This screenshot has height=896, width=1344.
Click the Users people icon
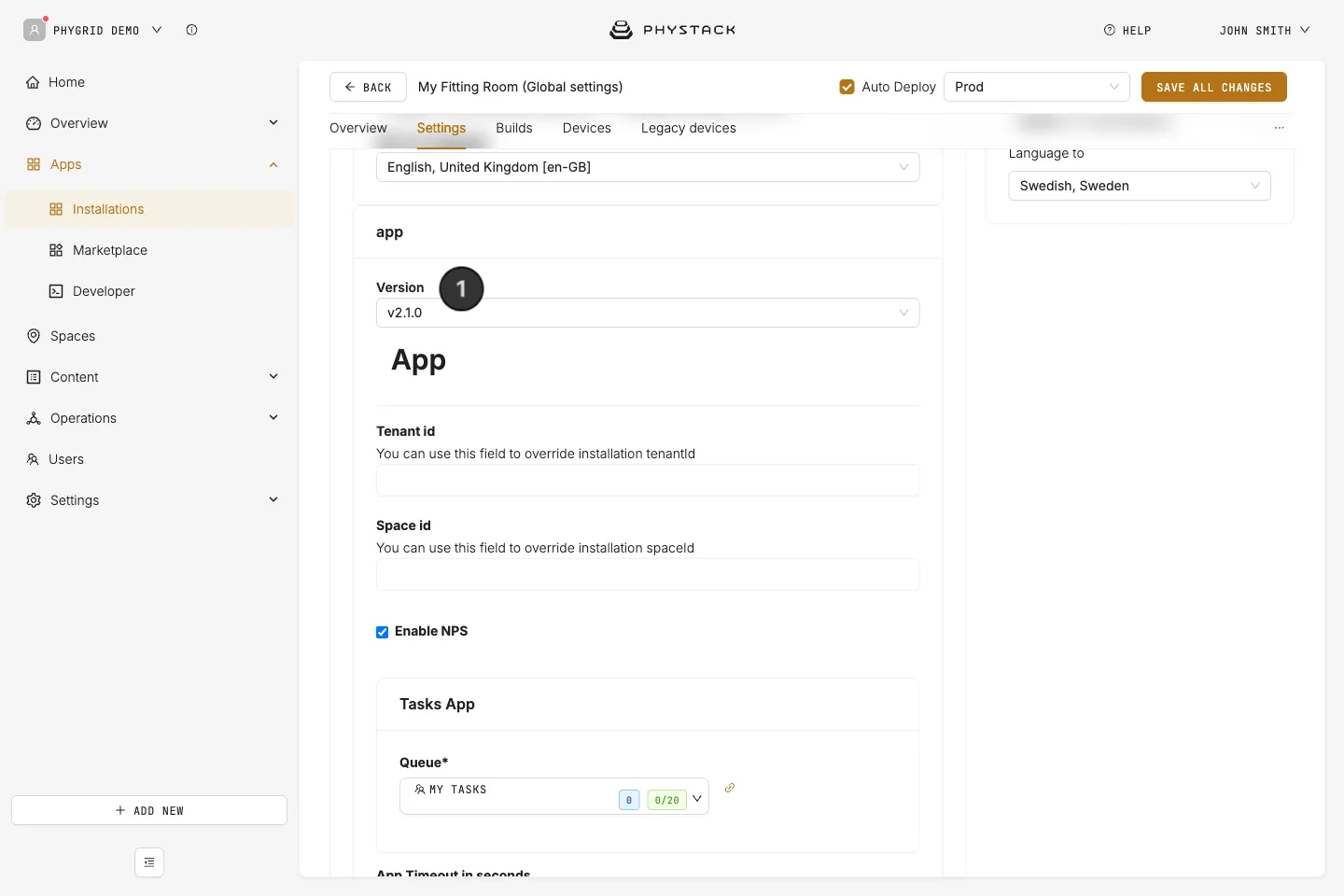coord(33,459)
